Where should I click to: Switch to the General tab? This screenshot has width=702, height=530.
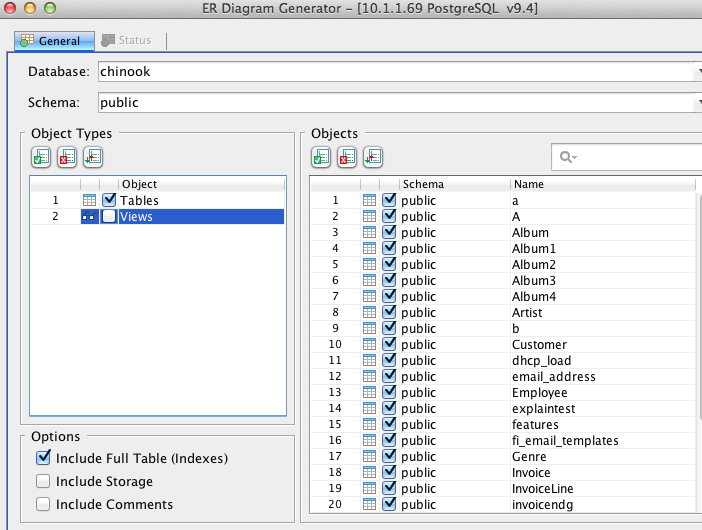pos(54,41)
